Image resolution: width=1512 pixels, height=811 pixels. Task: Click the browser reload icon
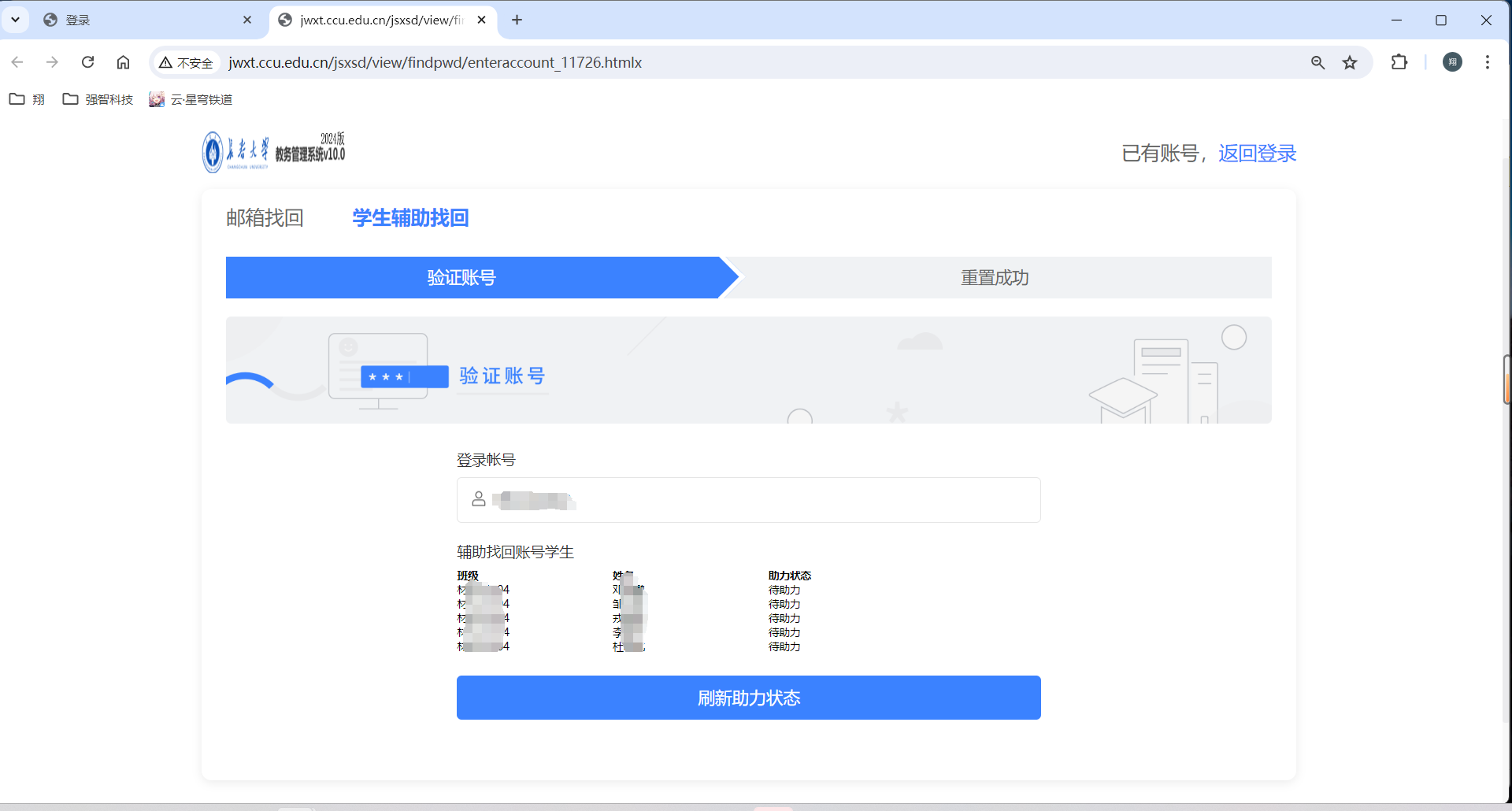coord(88,62)
